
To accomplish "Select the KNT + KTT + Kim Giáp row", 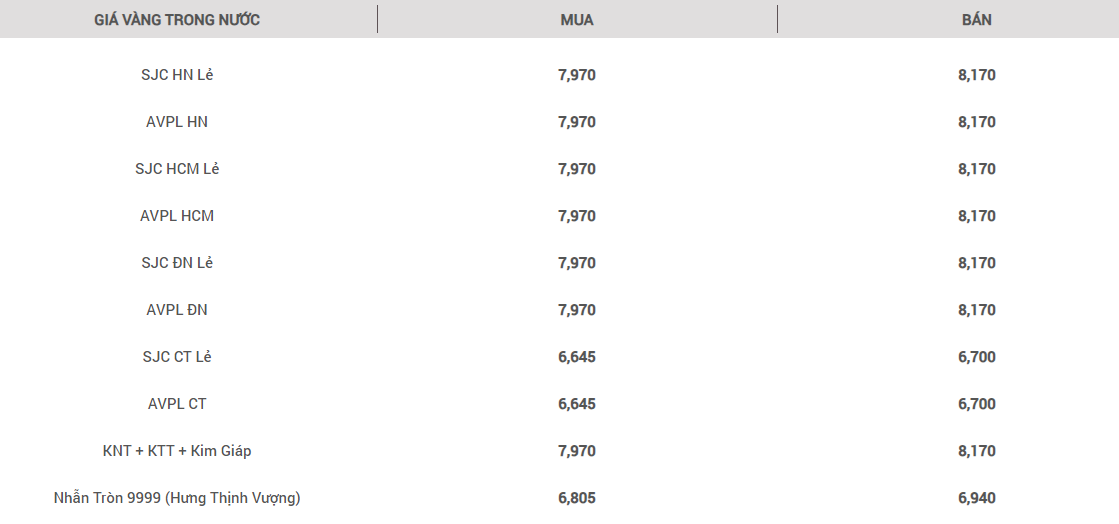I will 177,451.
